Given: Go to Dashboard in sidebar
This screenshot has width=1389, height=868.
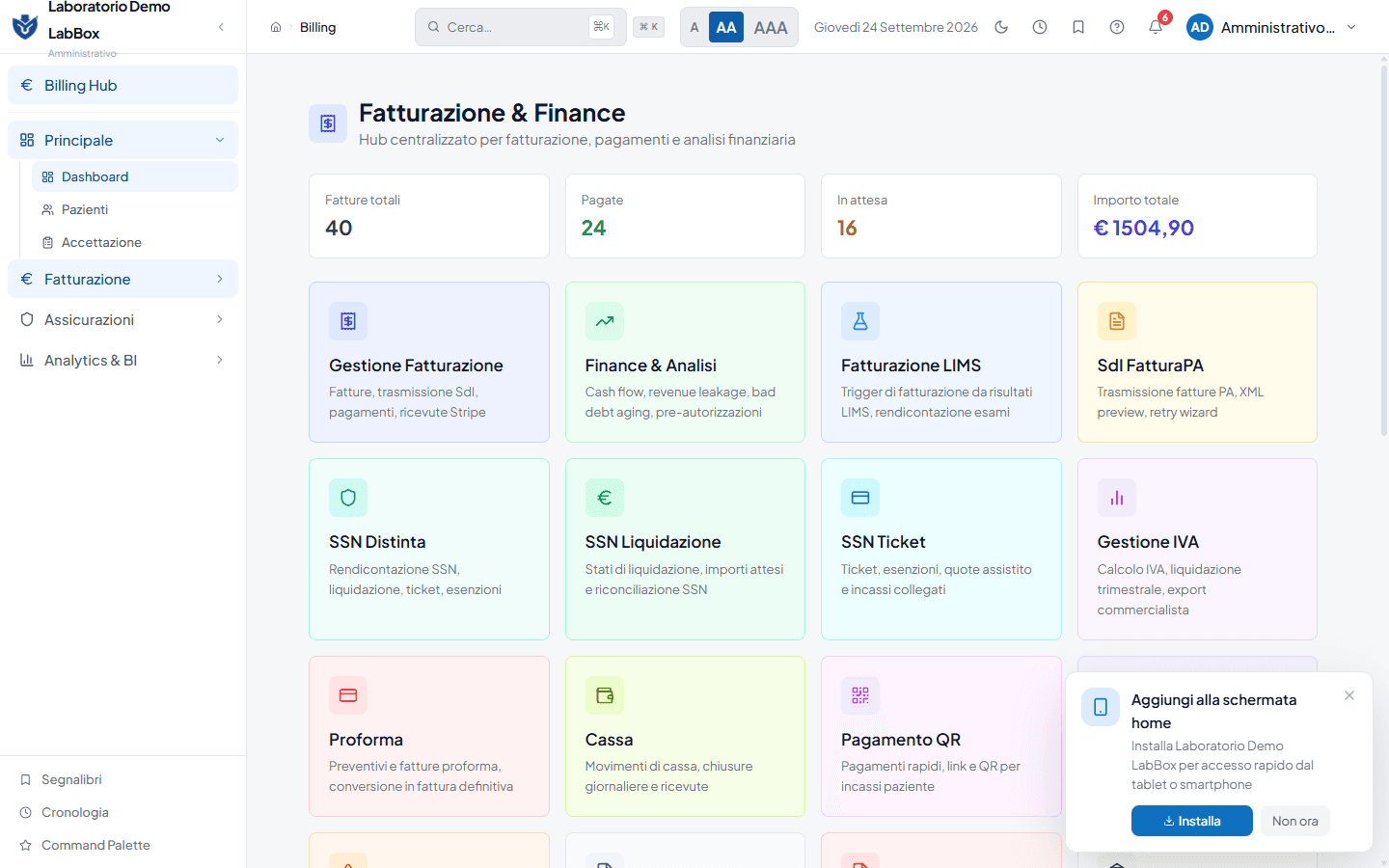Looking at the screenshot, I should coord(135,176).
